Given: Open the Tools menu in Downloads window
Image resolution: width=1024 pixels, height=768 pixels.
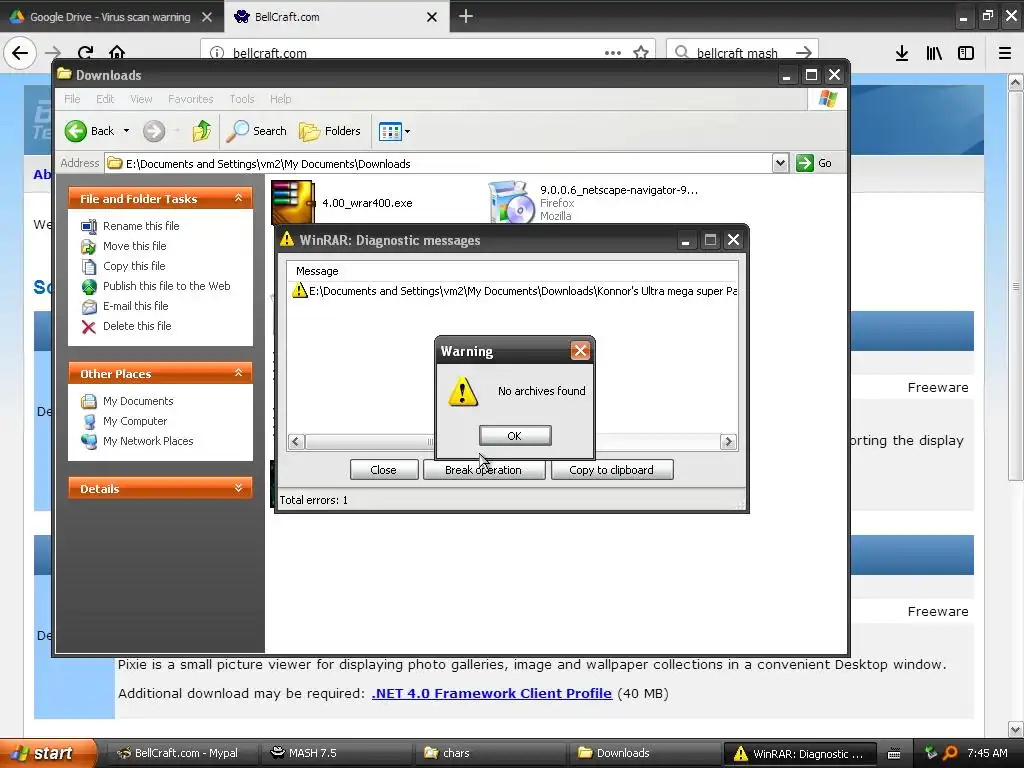Looking at the screenshot, I should tap(242, 99).
